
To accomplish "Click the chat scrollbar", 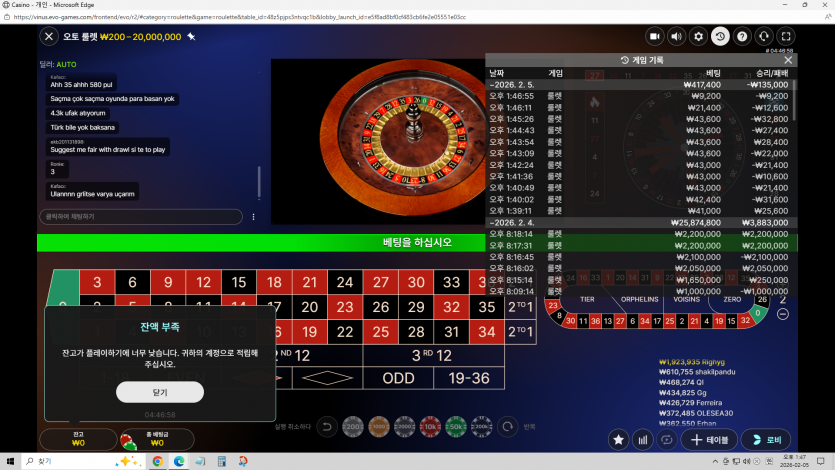I will coord(259,182).
